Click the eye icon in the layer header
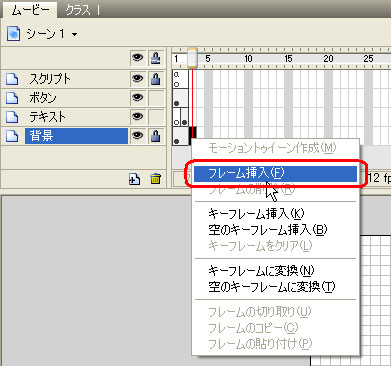The width and height of the screenshot is (391, 366). tap(137, 58)
